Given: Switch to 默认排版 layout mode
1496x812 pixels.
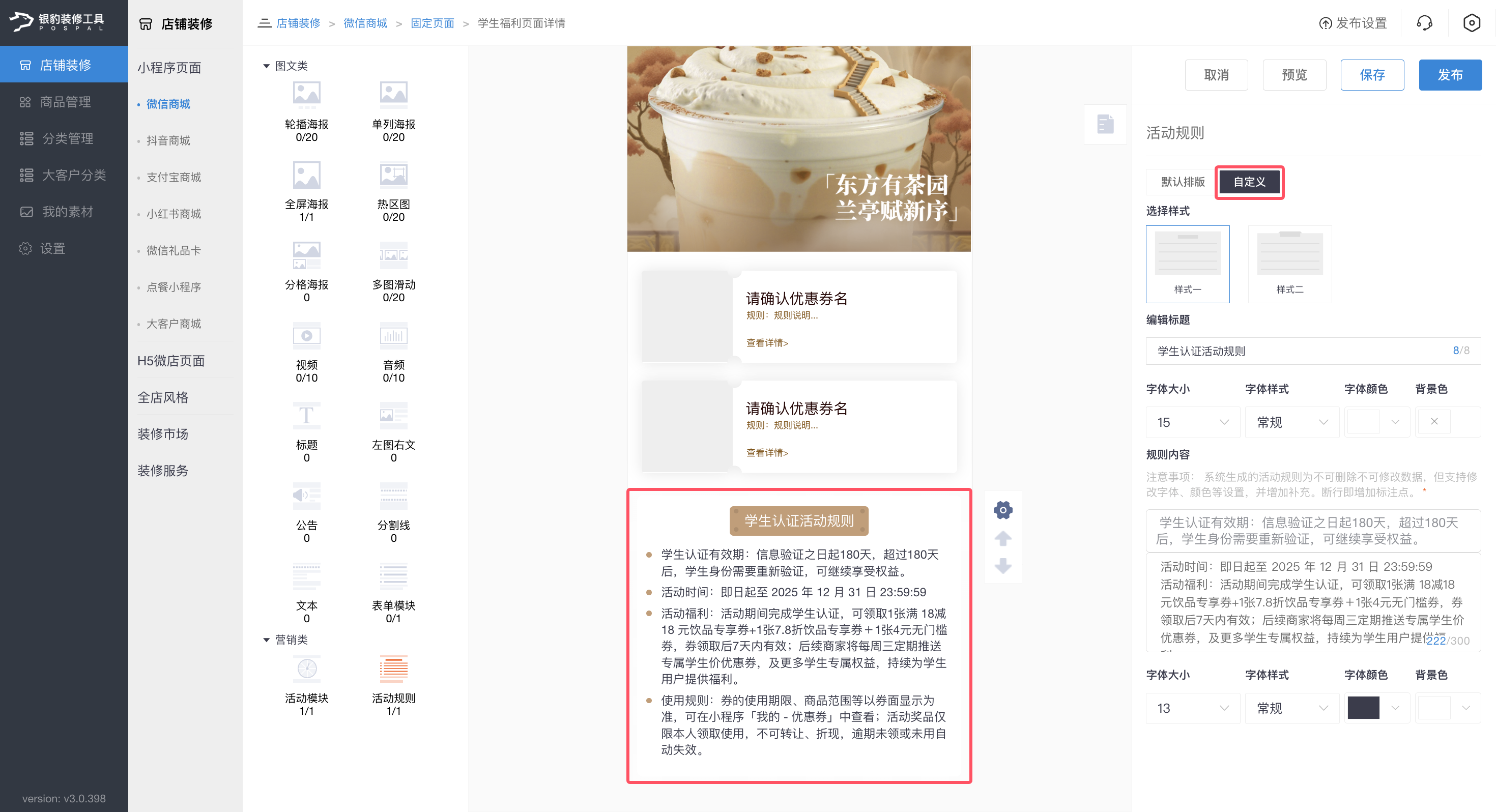Looking at the screenshot, I should point(1179,182).
